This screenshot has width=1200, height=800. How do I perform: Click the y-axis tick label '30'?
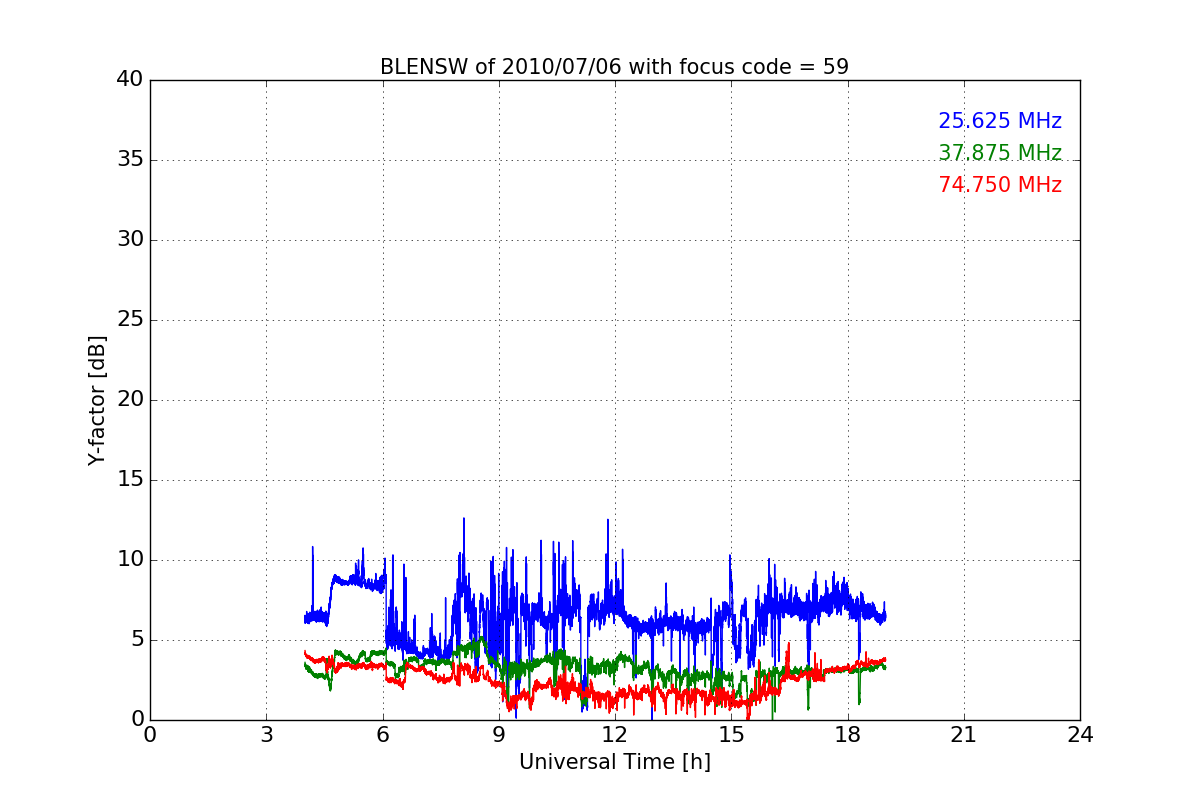click(130, 240)
